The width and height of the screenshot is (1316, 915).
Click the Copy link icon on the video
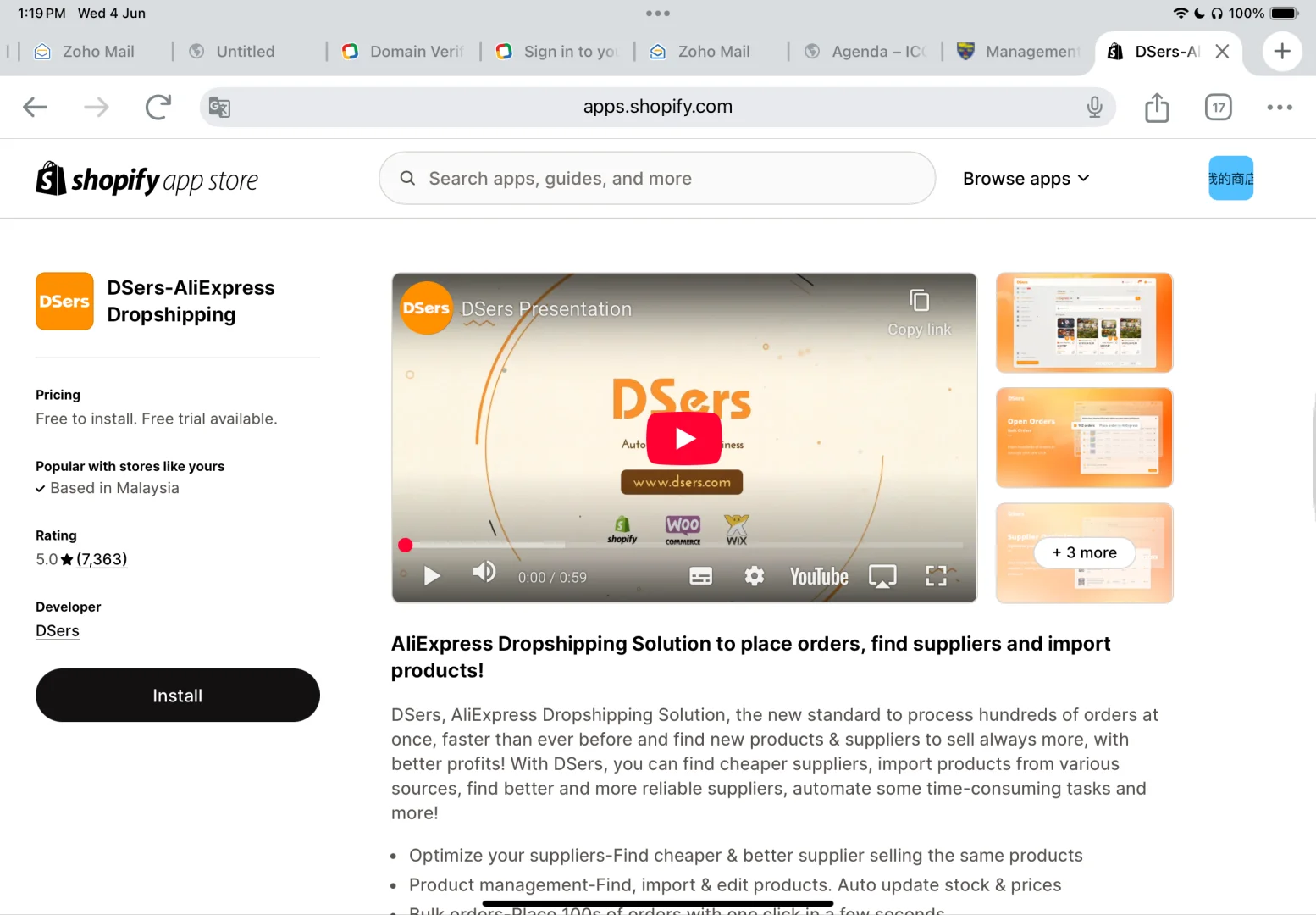919,302
